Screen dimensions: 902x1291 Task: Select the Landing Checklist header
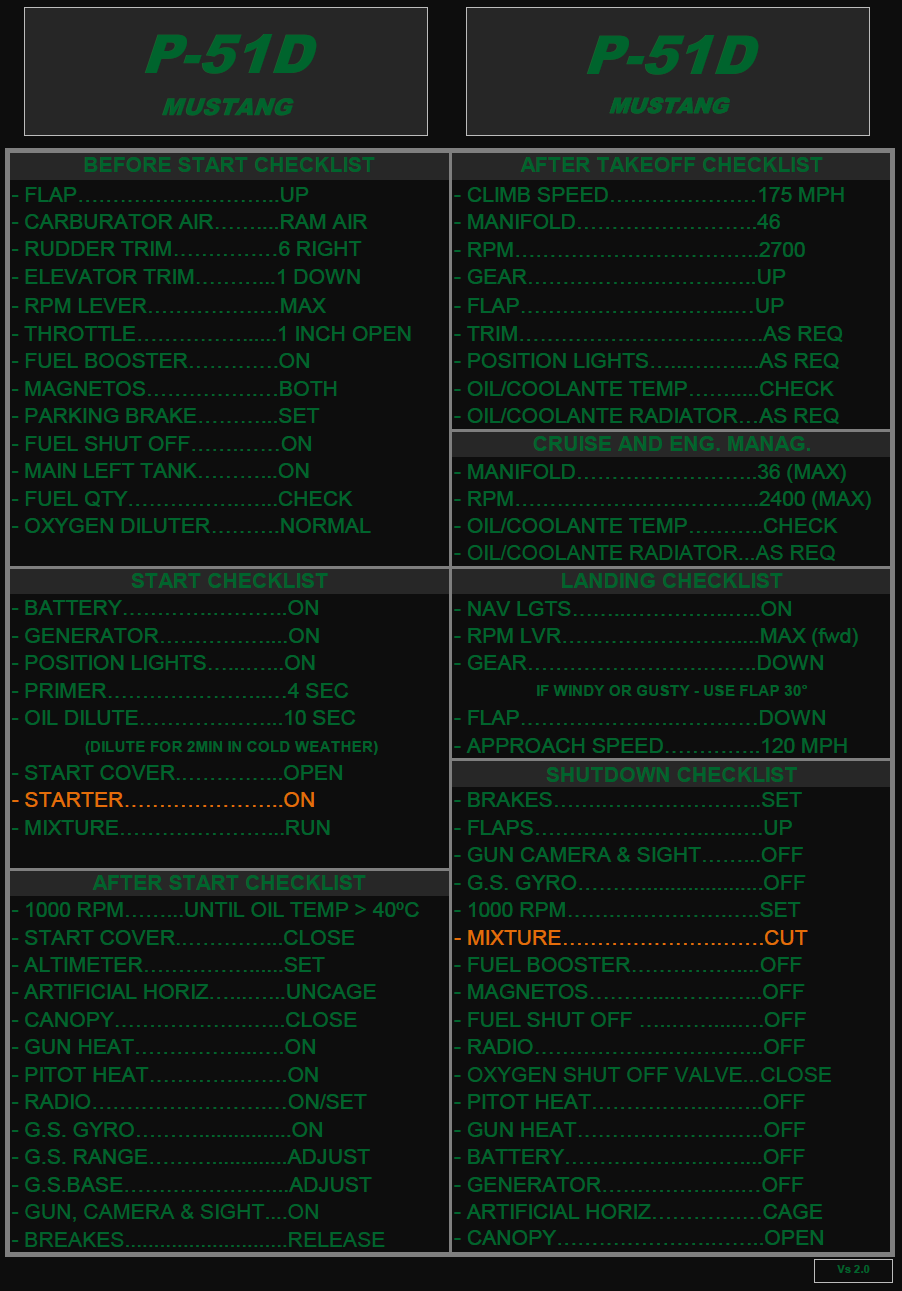671,581
